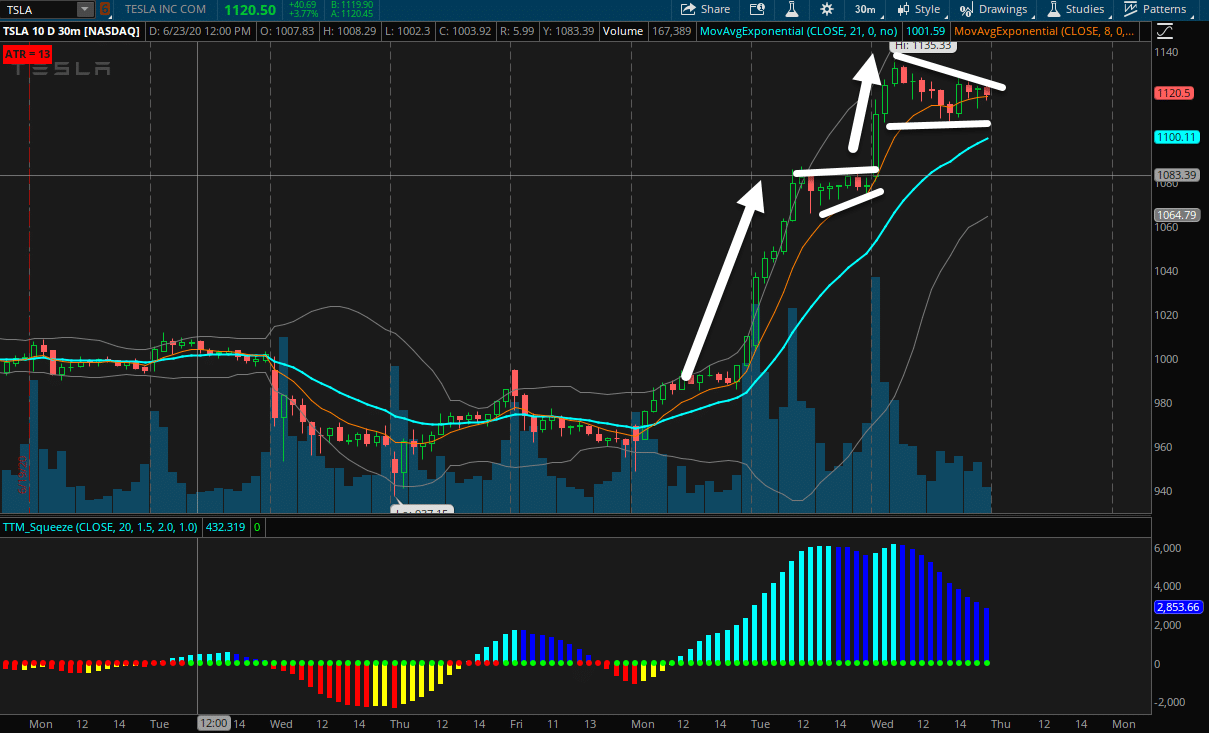Image resolution: width=1209 pixels, height=733 pixels.
Task: Click the last price 1120.50
Action: (x=250, y=9)
